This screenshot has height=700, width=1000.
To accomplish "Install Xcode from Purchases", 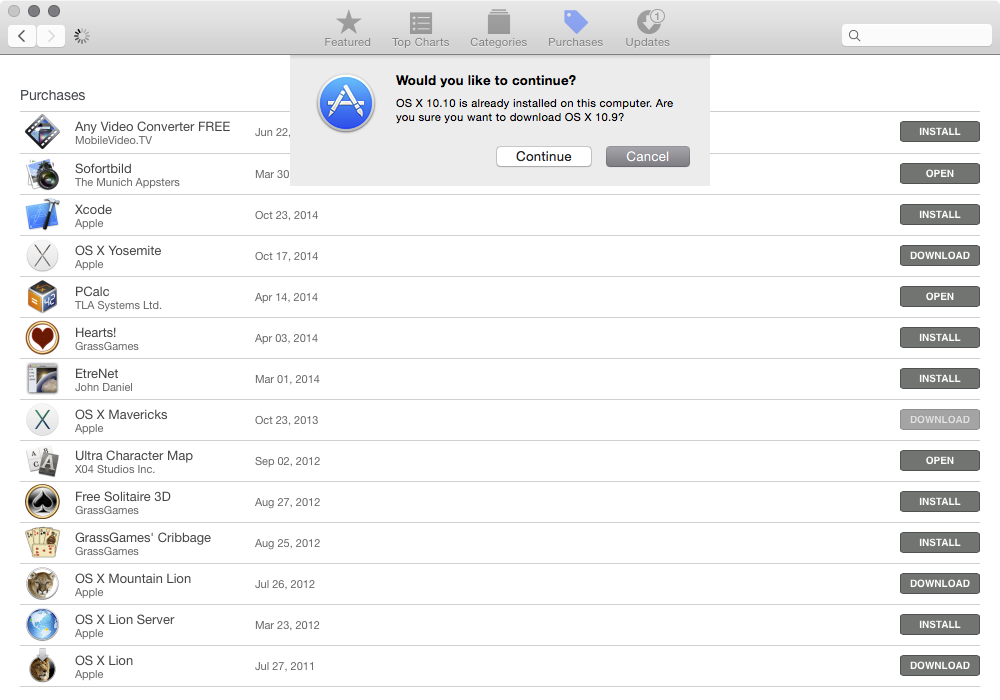I will point(939,214).
